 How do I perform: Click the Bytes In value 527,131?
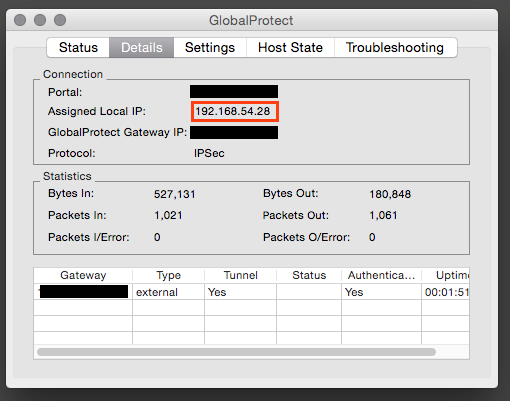coord(175,194)
